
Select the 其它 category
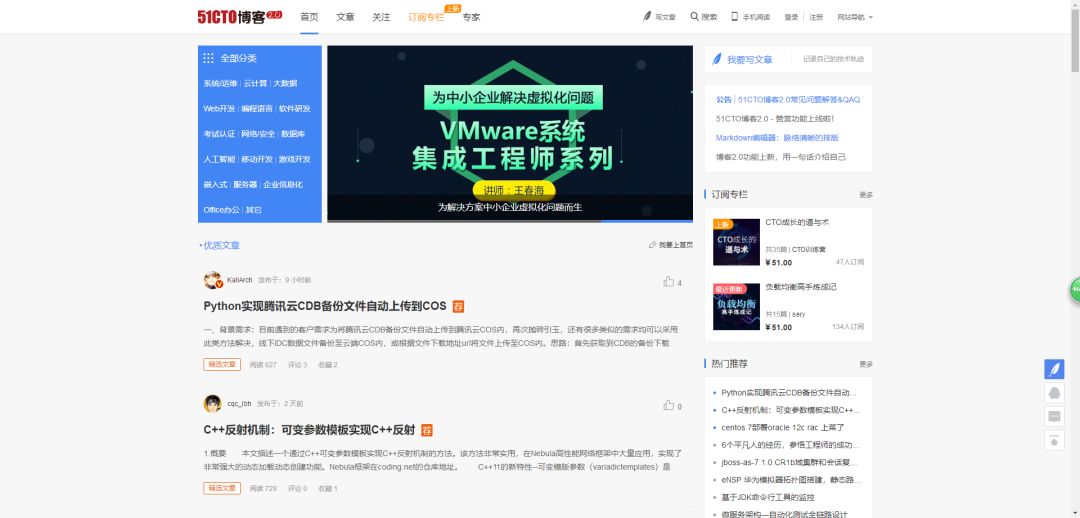pos(254,209)
